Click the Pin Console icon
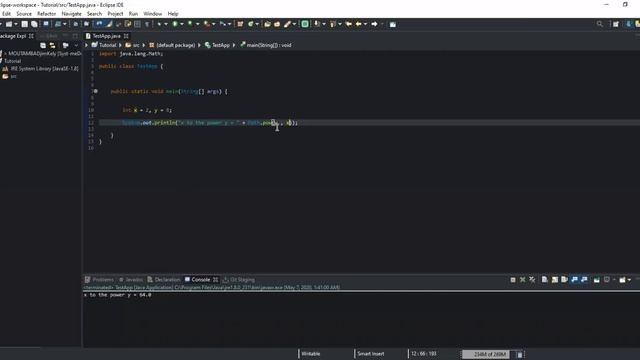This screenshot has height=360, width=640. (597, 280)
